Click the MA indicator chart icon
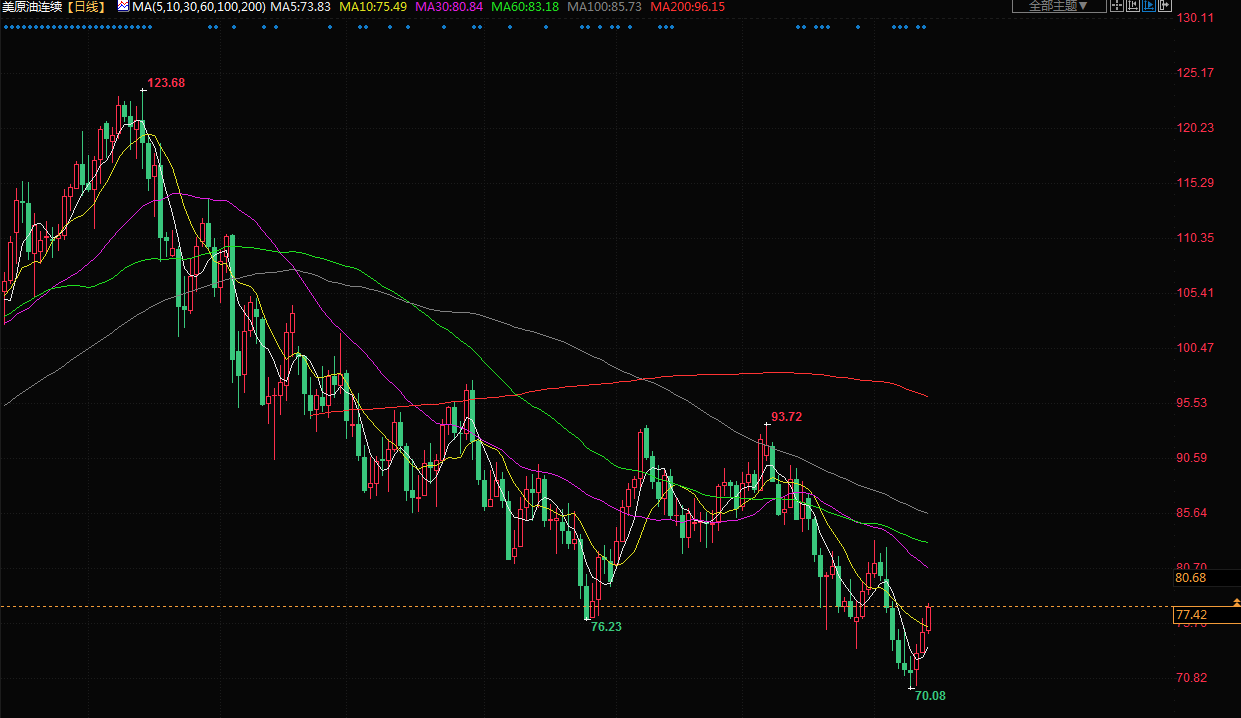1241x718 pixels. click(123, 6)
